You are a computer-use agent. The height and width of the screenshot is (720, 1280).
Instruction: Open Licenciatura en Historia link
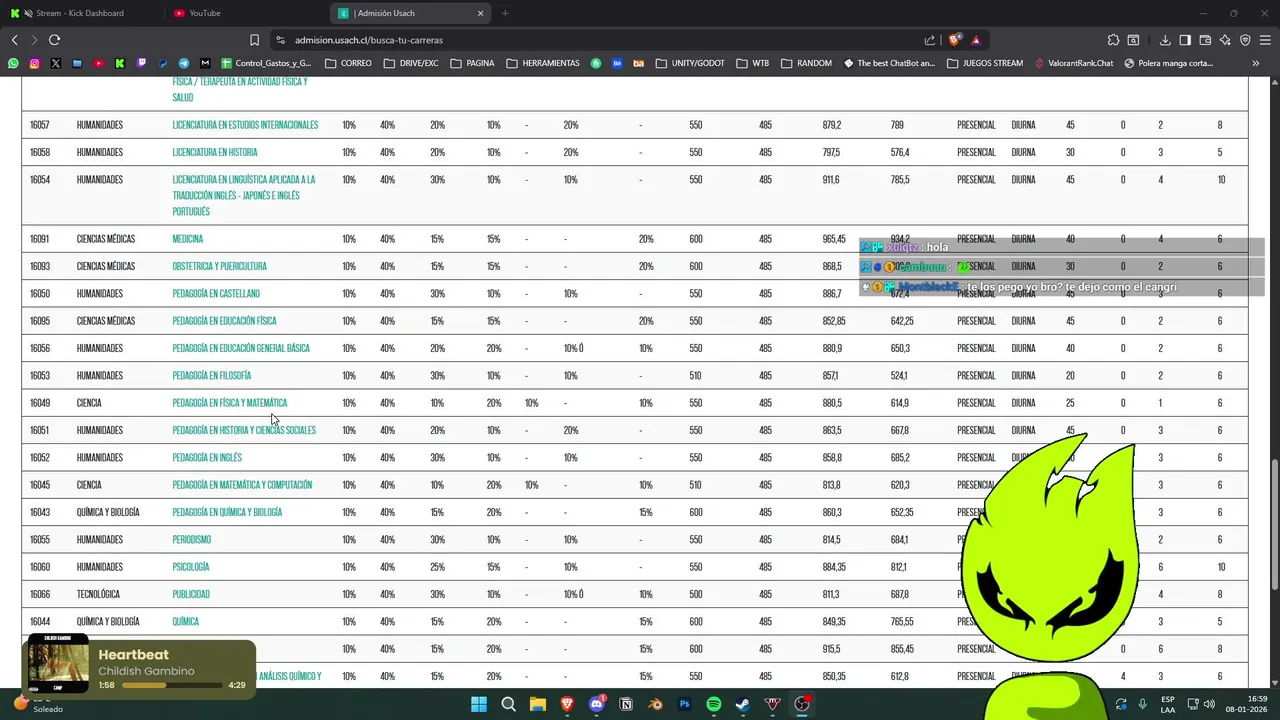tap(215, 152)
